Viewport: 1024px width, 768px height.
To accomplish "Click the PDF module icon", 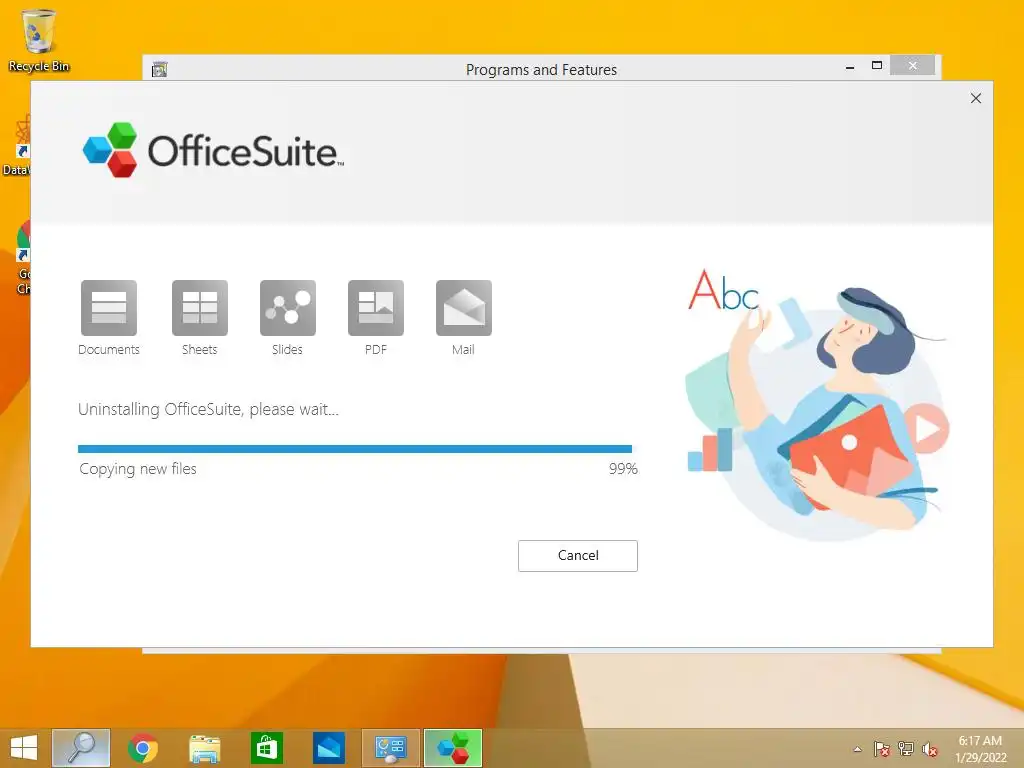I will point(376,308).
